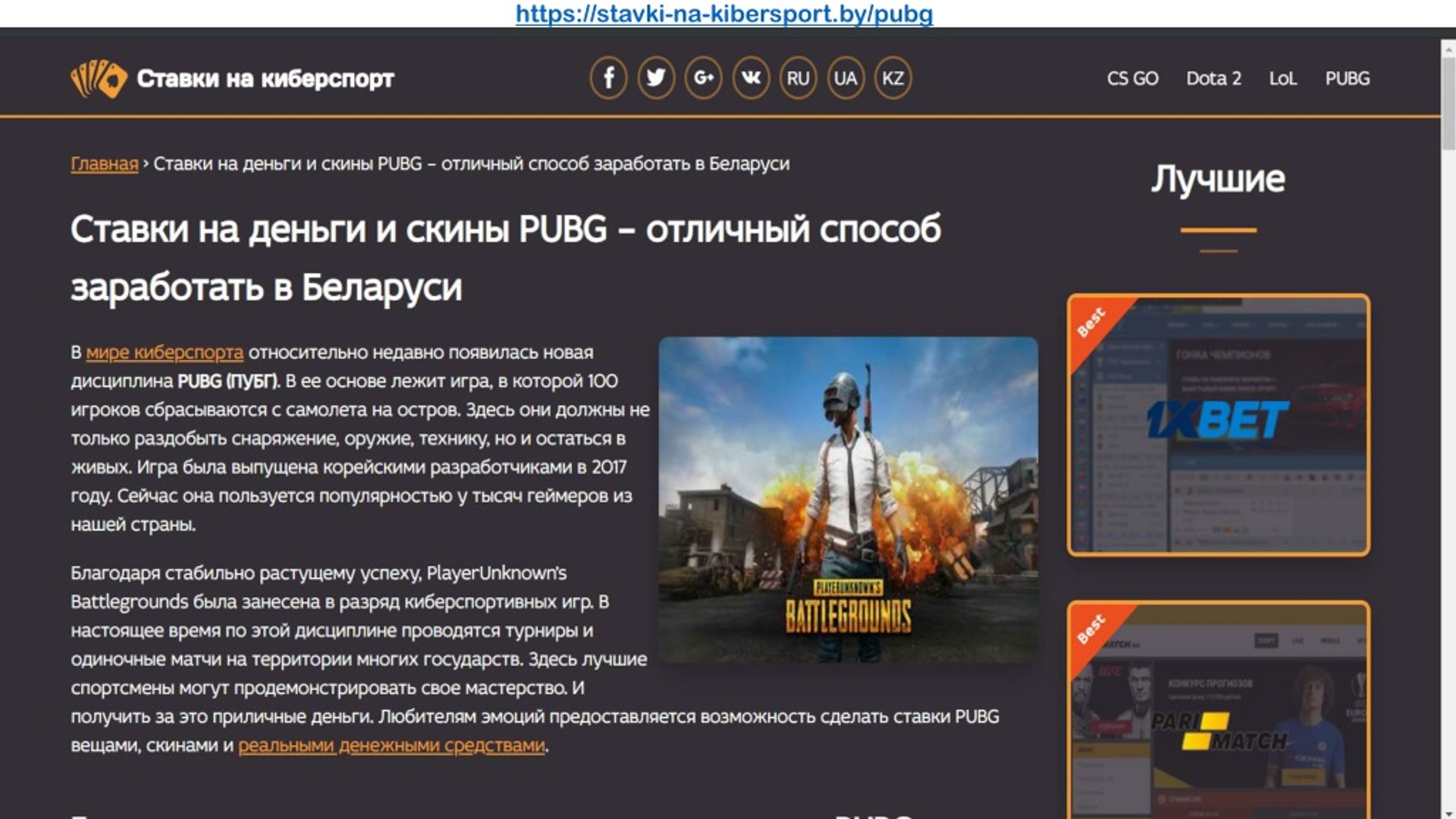Open 'реальными денежными средствами' link

391,746
